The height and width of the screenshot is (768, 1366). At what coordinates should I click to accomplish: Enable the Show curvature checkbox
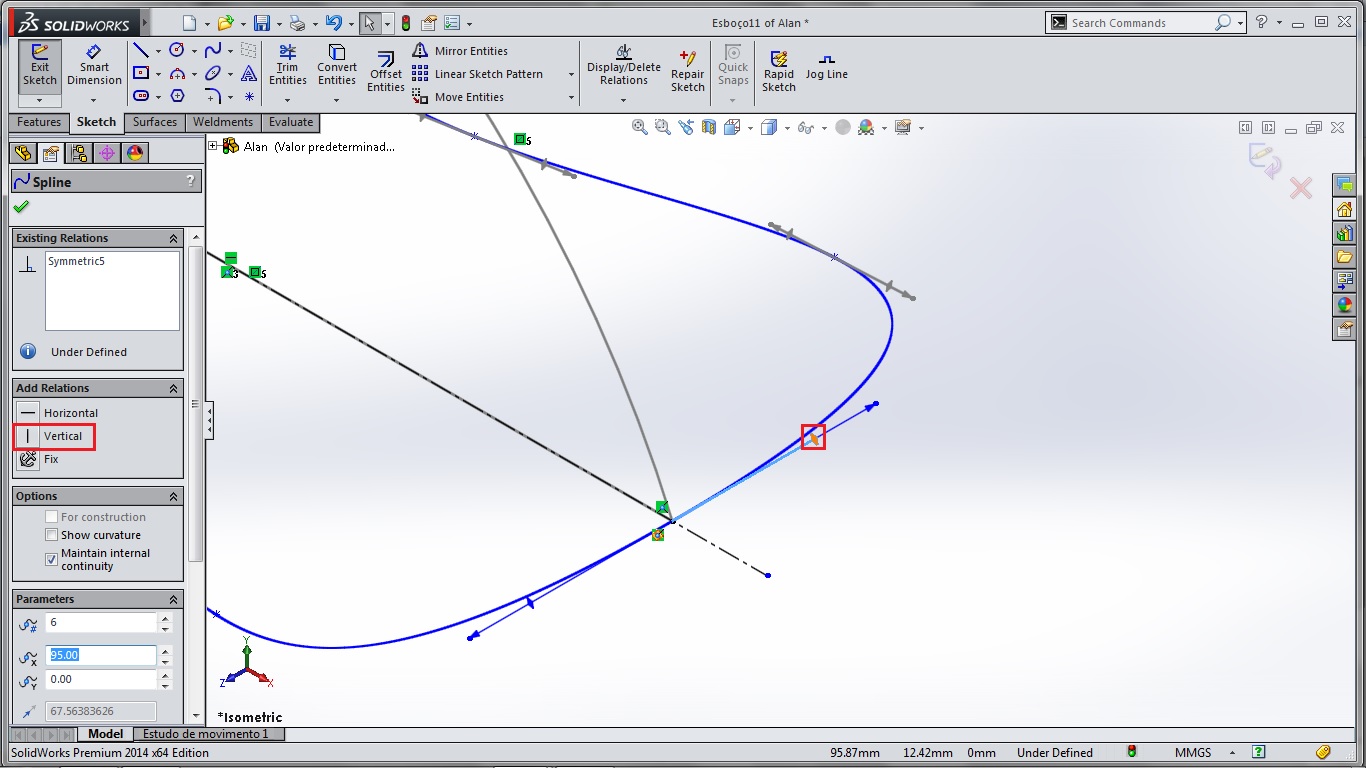(x=52, y=535)
